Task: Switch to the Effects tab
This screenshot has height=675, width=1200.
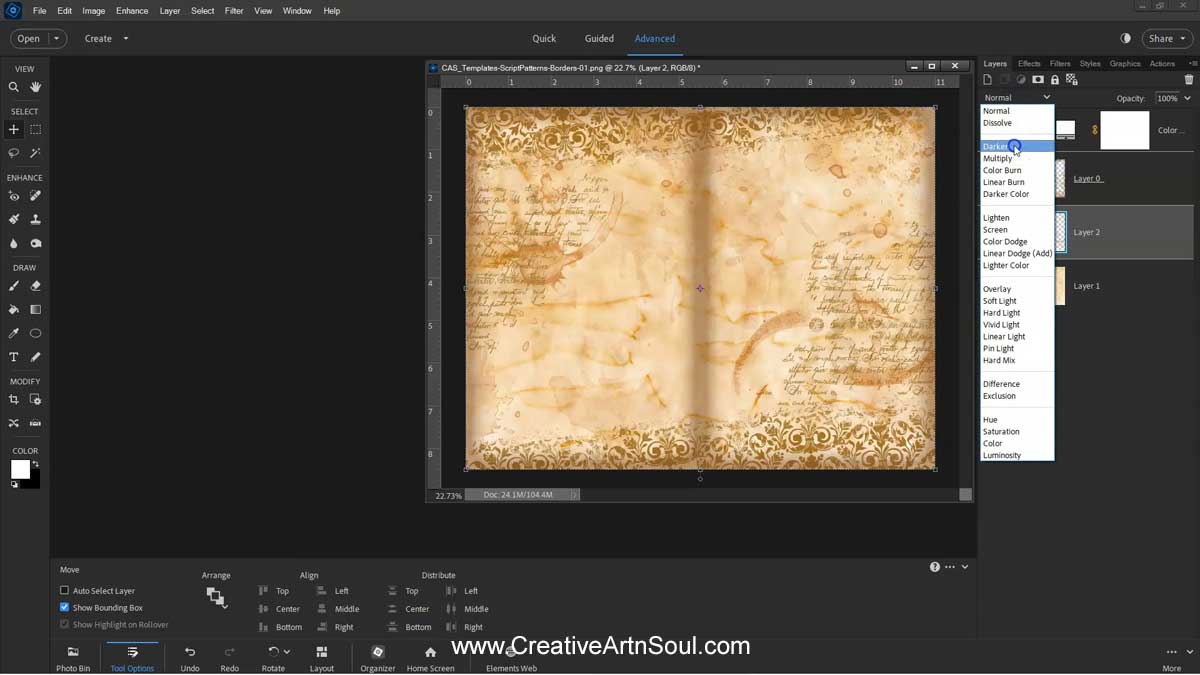Action: tap(1029, 62)
